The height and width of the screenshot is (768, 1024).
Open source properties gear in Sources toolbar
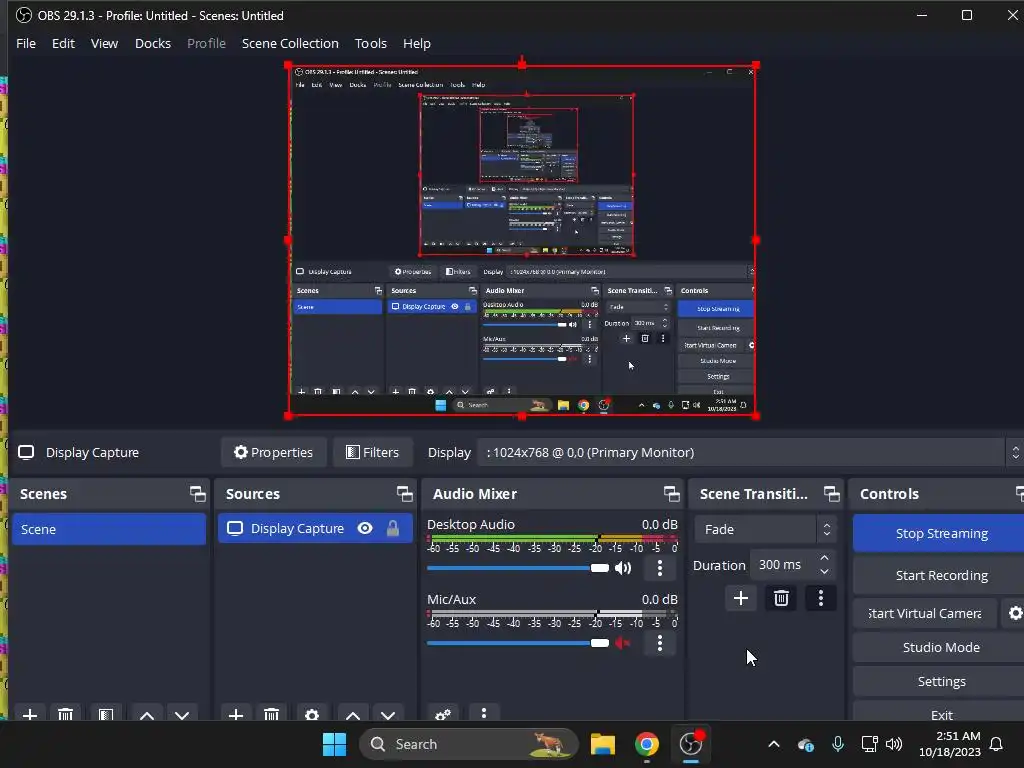pyautogui.click(x=312, y=714)
